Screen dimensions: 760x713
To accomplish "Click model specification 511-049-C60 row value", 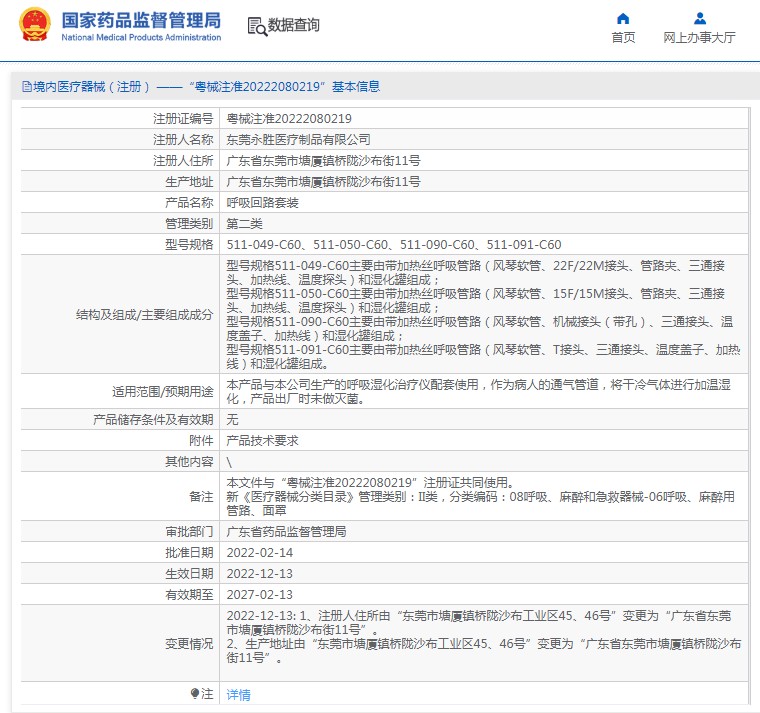I will click(x=394, y=245).
